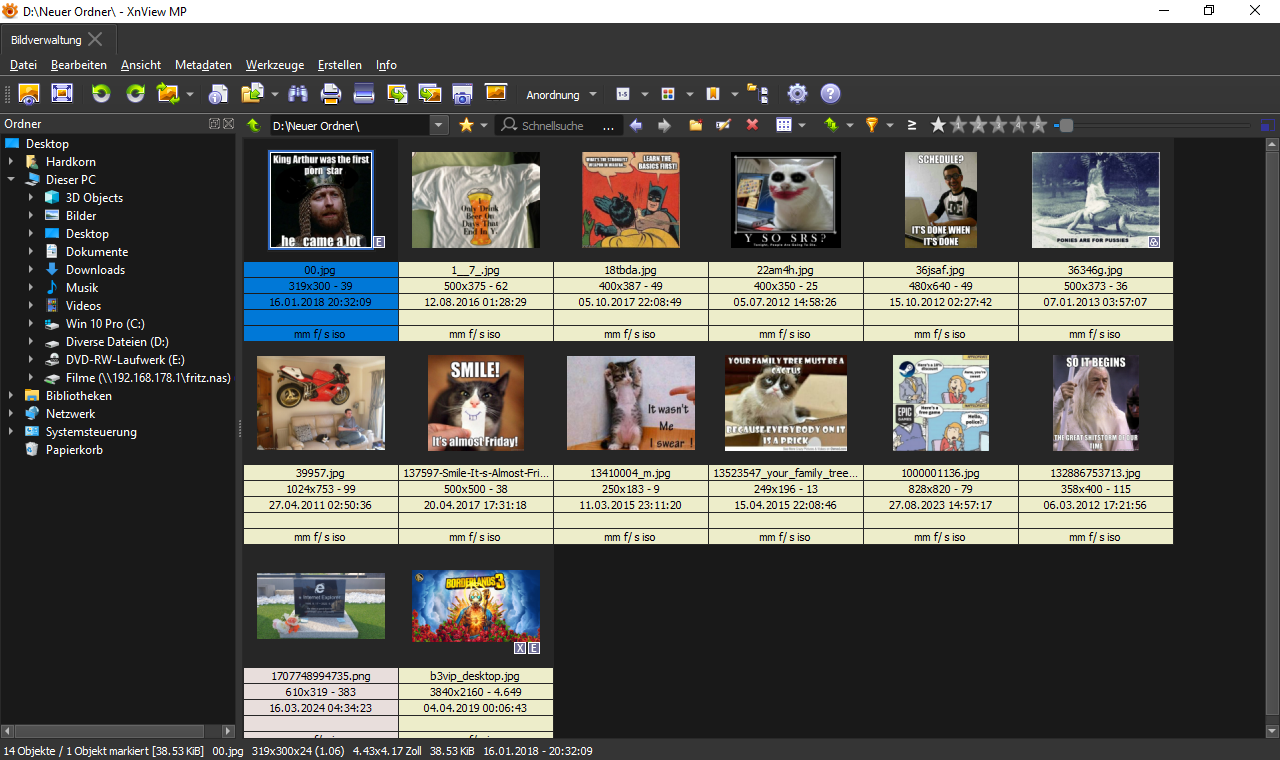Collapse the Dieser PC tree node

[11, 180]
